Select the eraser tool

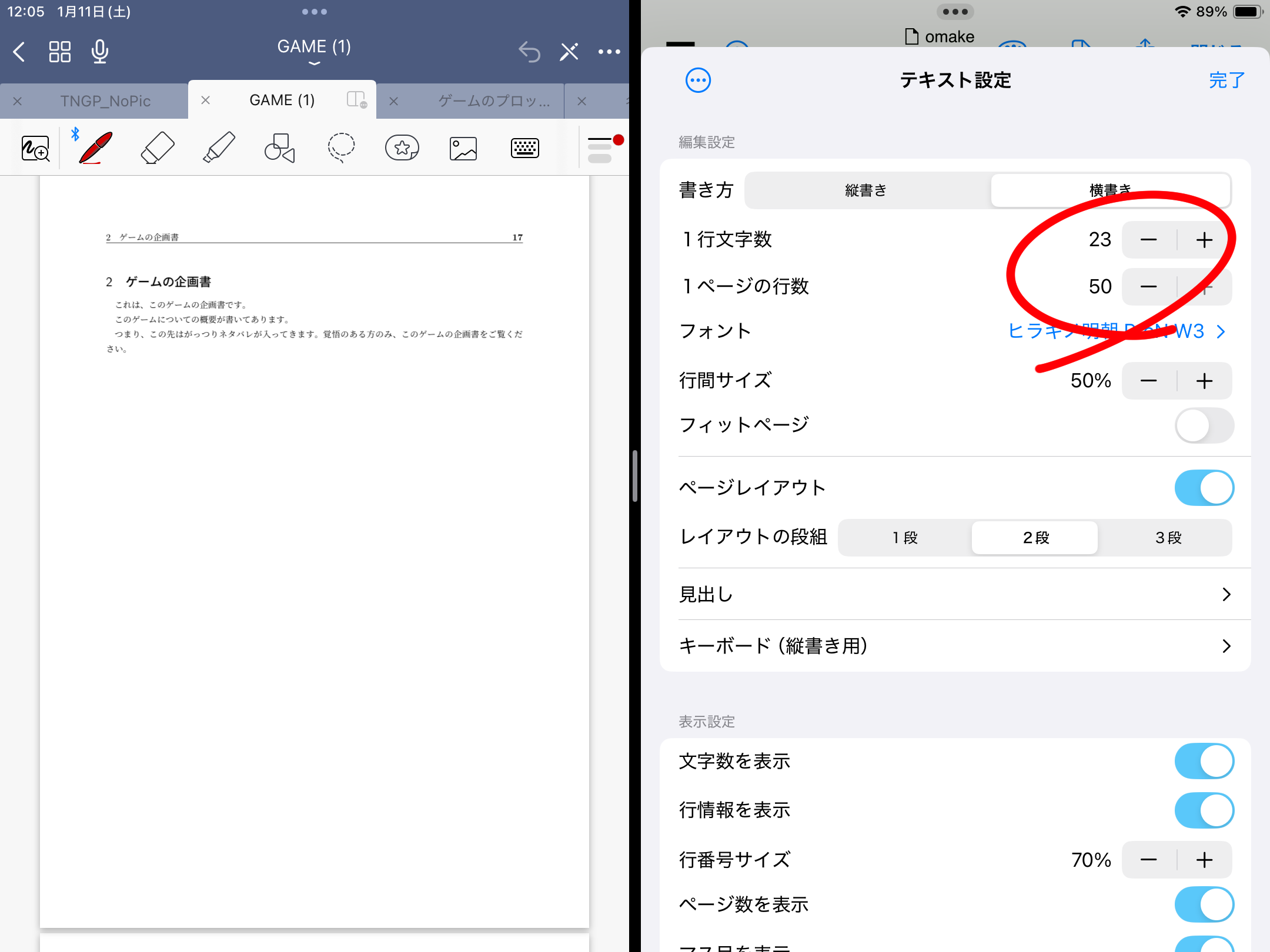[158, 148]
